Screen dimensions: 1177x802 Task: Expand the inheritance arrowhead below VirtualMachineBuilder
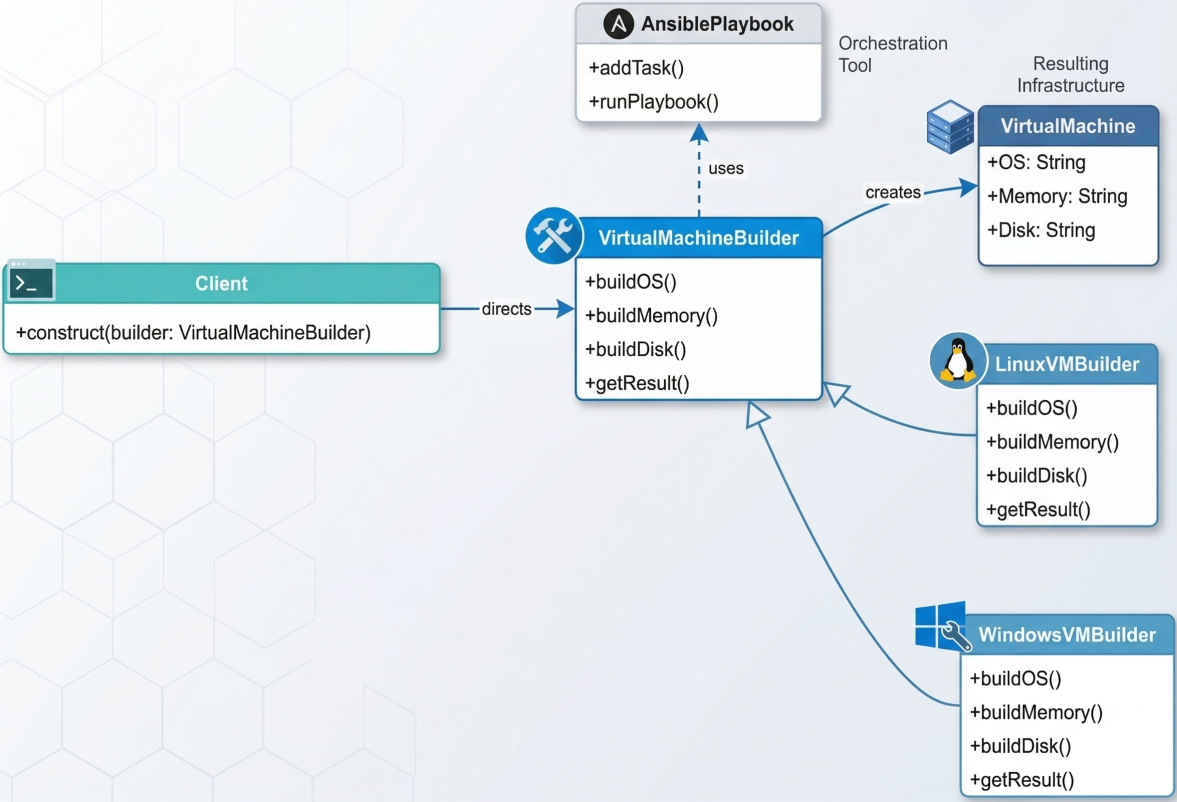(x=753, y=413)
